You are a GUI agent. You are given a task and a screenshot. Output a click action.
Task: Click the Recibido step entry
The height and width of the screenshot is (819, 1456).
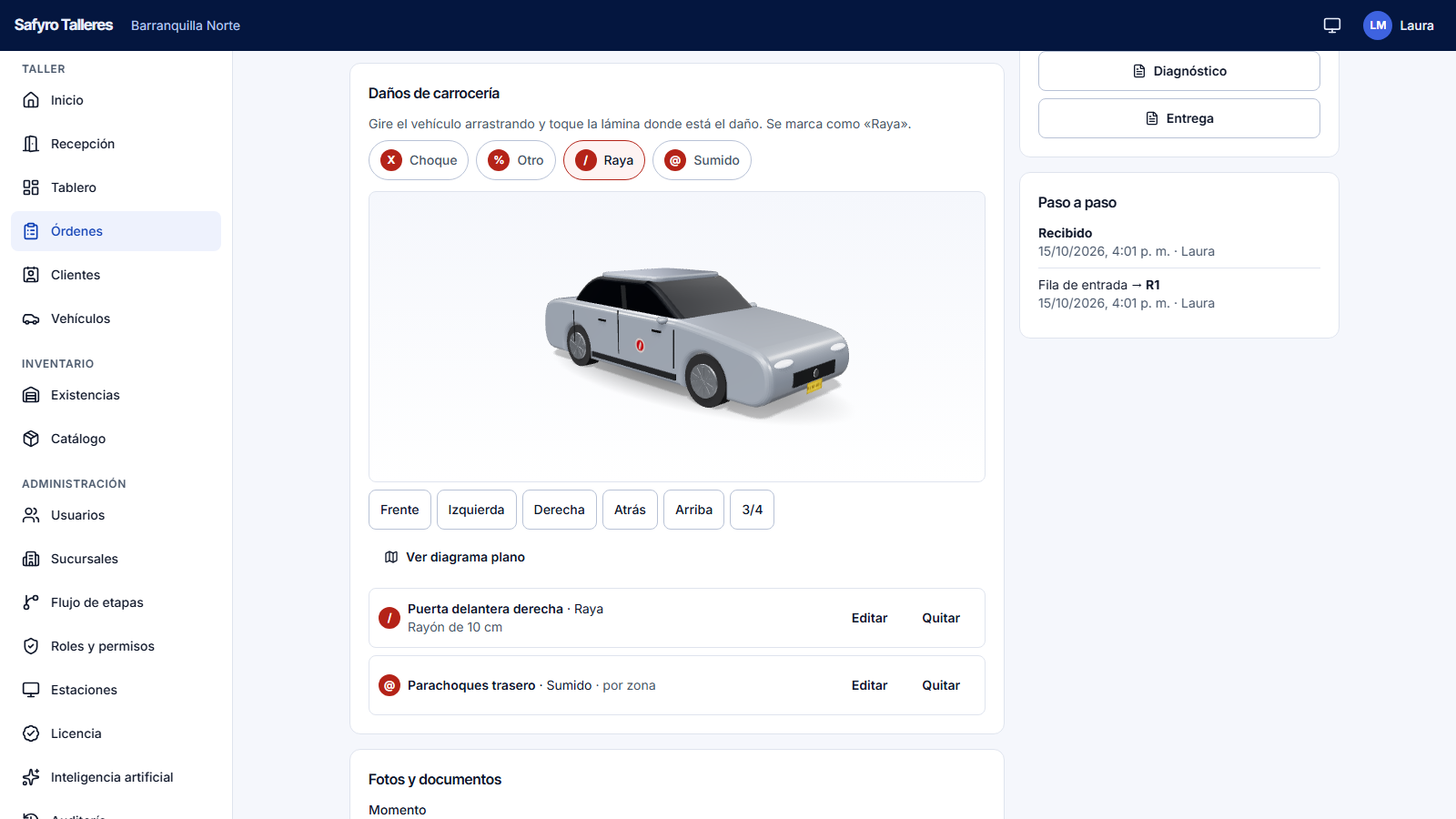1179,242
